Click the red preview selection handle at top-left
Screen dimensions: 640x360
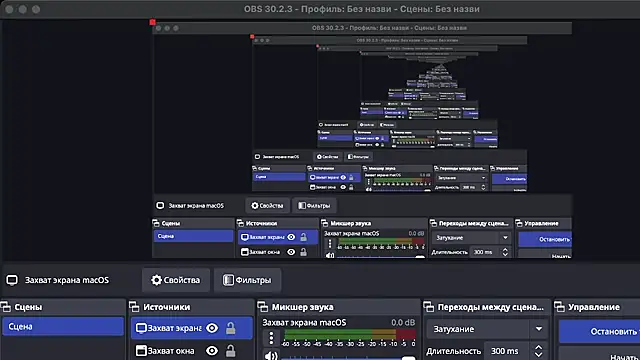point(152,22)
